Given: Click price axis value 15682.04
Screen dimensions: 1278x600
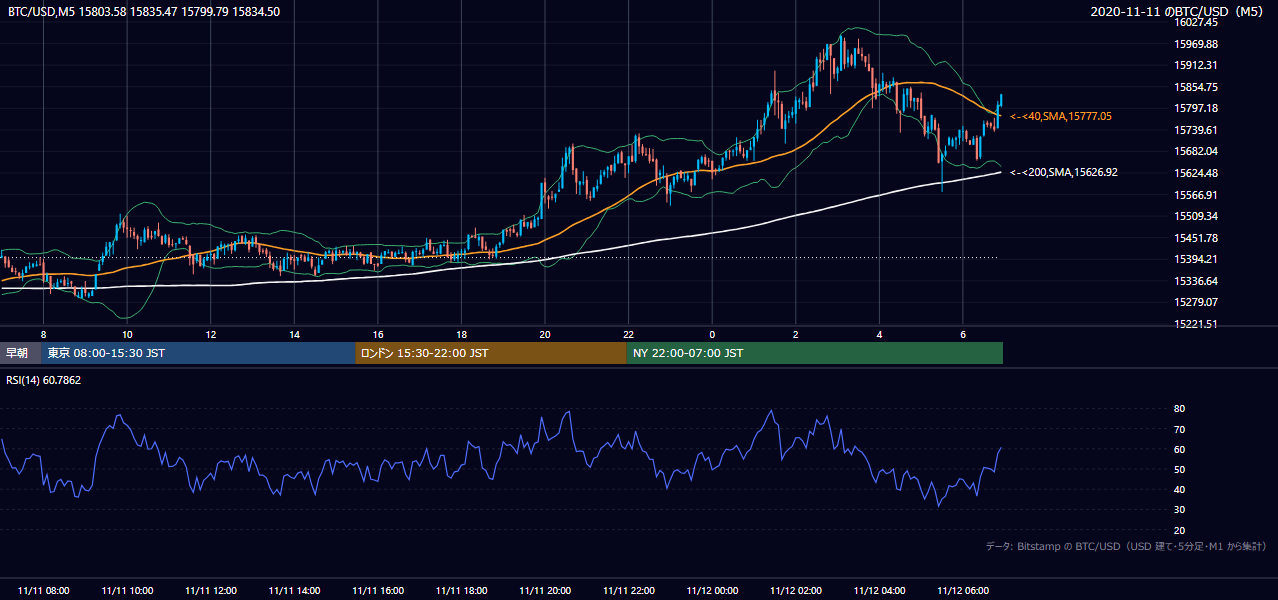Looking at the screenshot, I should click(1196, 151).
